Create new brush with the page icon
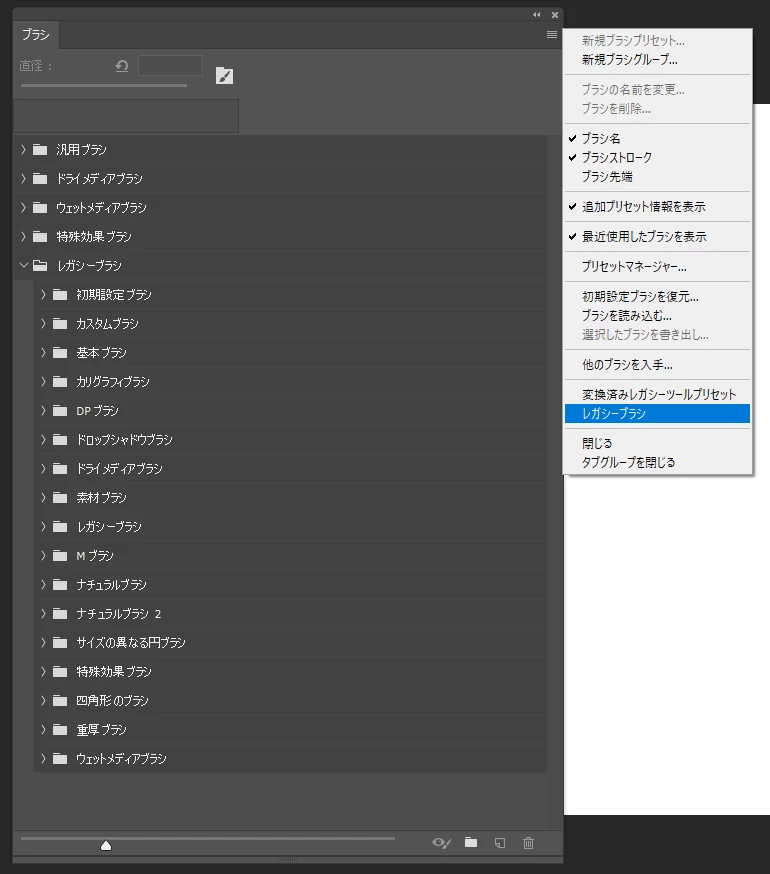This screenshot has height=874, width=770. [x=500, y=843]
